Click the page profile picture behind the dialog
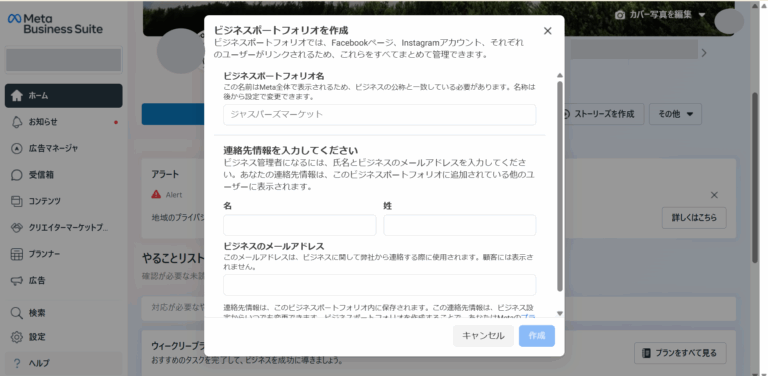 (180, 51)
